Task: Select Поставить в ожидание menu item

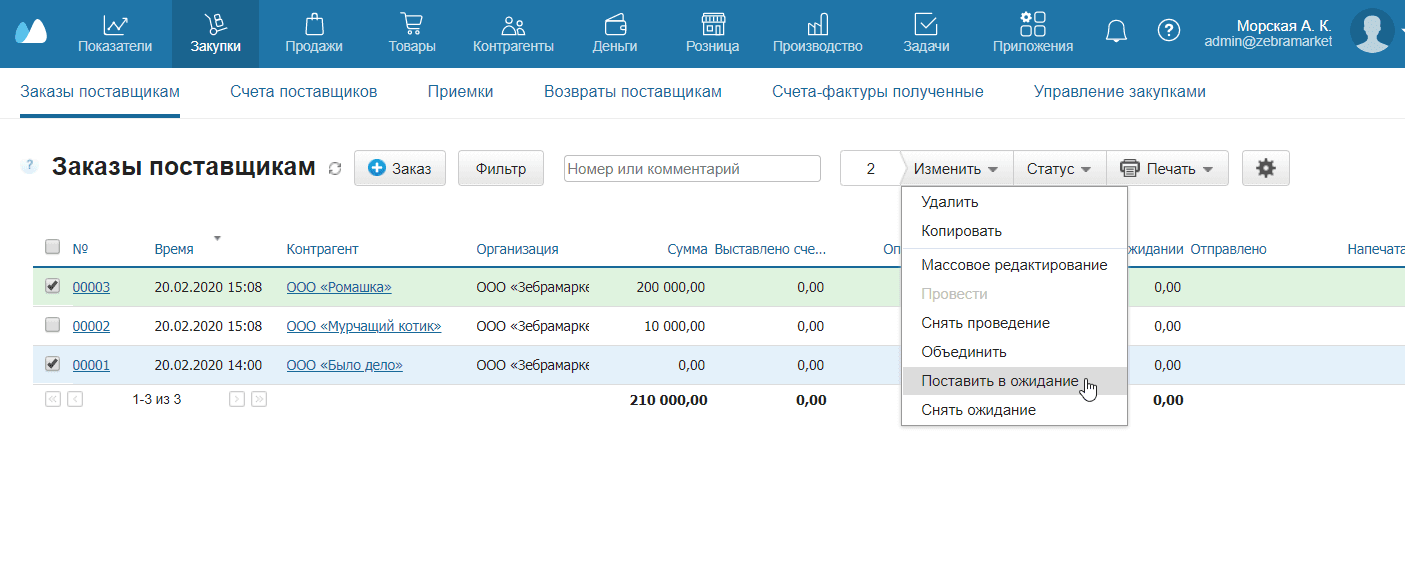Action: pos(999,381)
